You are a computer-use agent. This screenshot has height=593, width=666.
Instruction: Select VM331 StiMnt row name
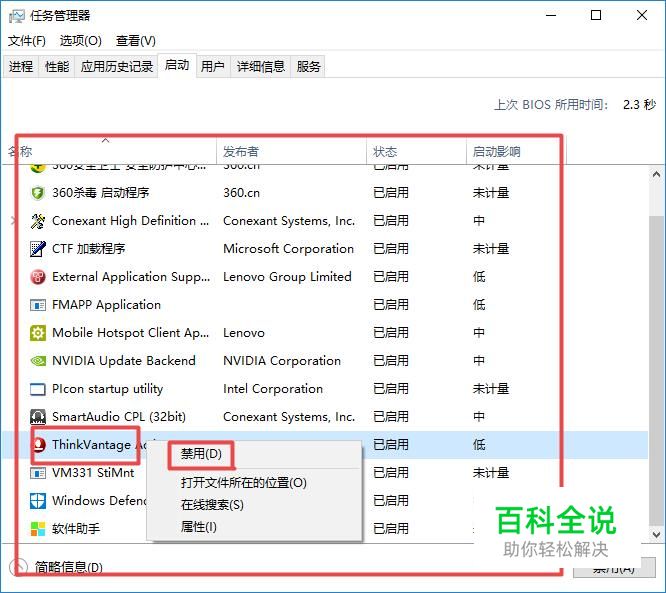click(x=93, y=473)
